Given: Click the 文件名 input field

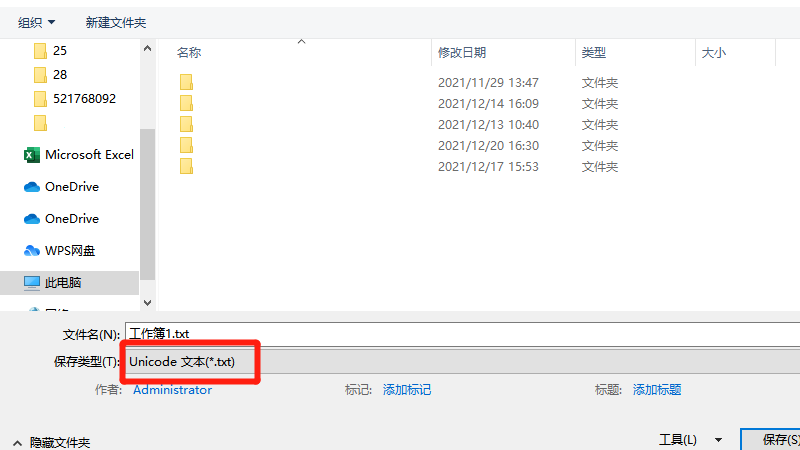Looking at the screenshot, I should [x=462, y=334].
